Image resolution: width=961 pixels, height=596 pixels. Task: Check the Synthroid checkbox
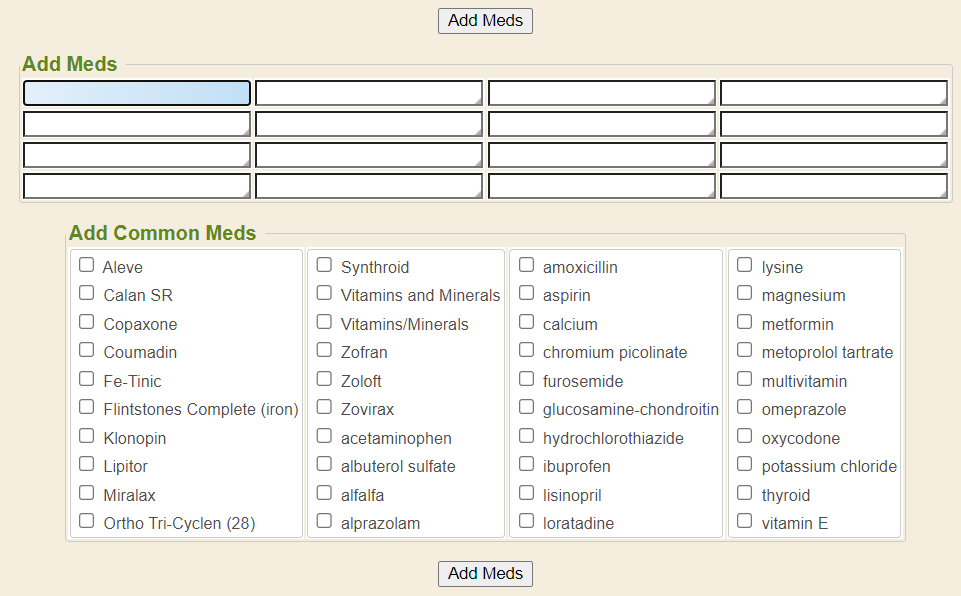point(324,265)
